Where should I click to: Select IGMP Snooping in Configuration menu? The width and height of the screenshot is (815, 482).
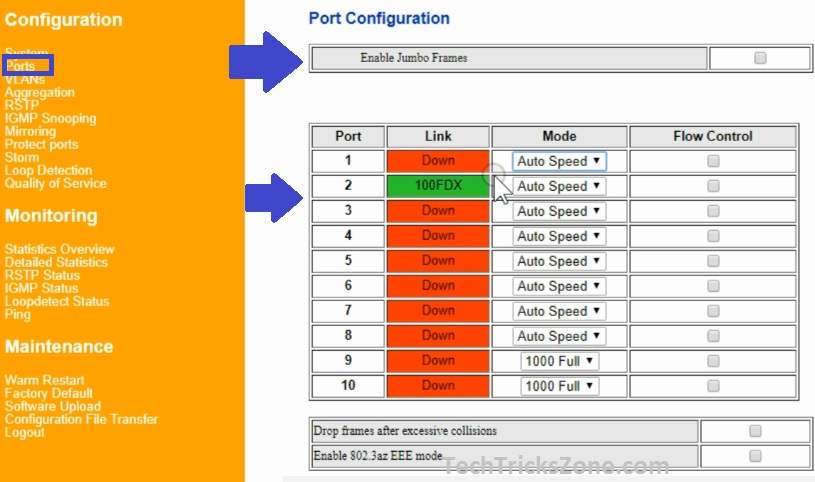pyautogui.click(x=50, y=118)
